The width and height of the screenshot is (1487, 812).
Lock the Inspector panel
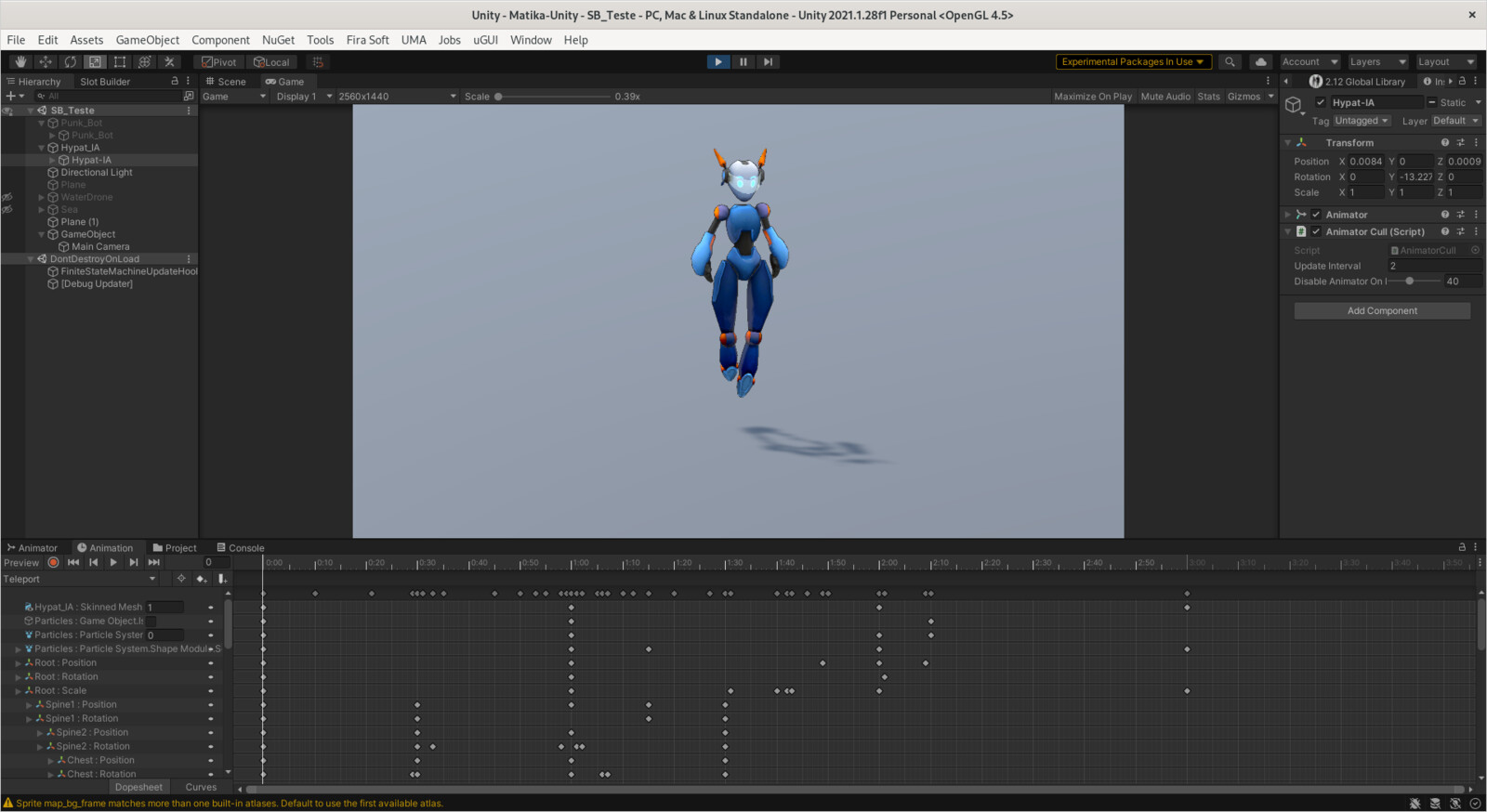[x=1462, y=82]
